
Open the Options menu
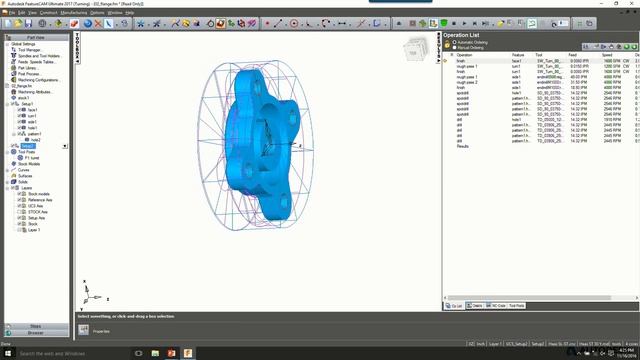pos(97,13)
